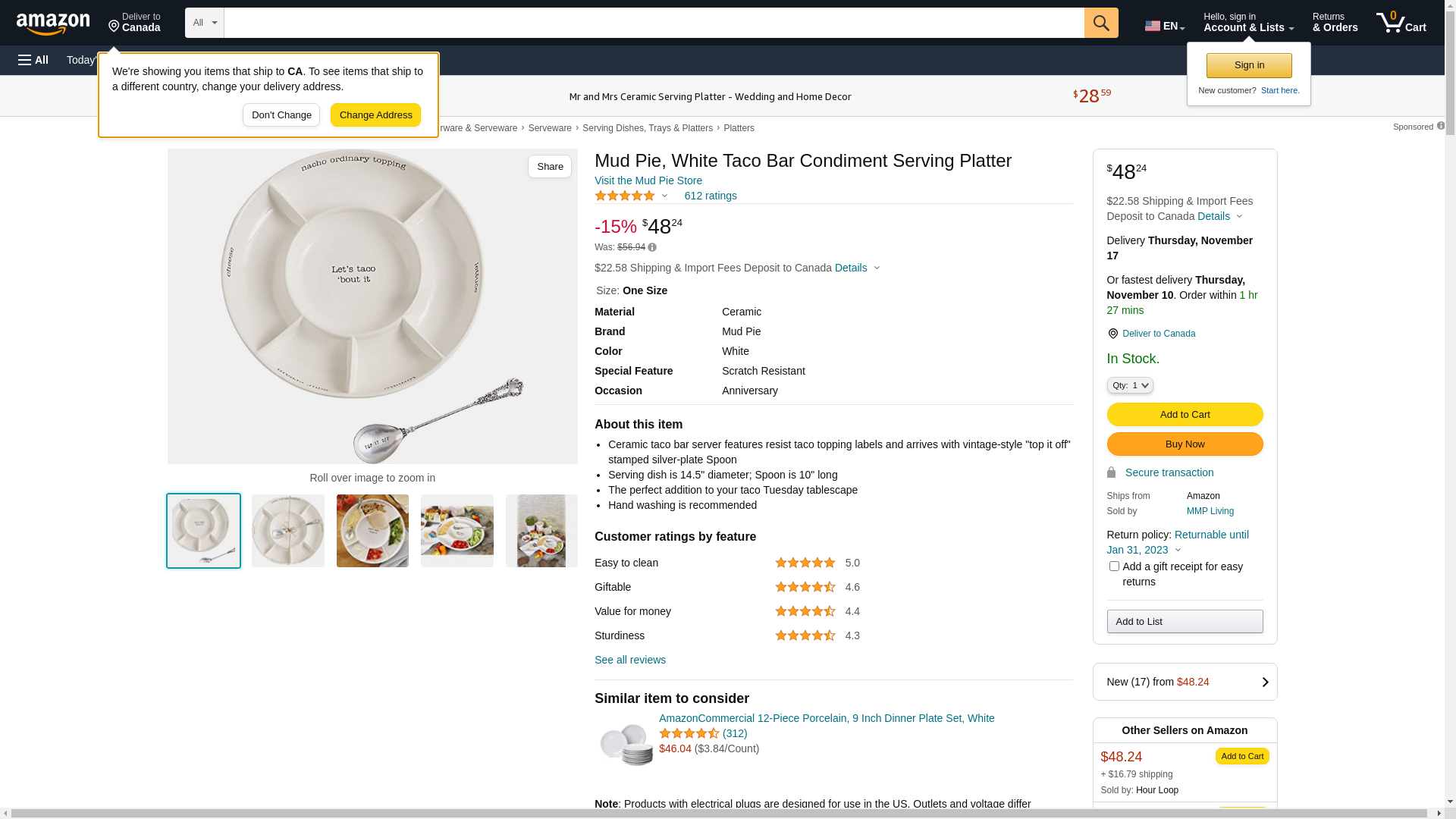Click the Amazon logo

(x=53, y=24)
